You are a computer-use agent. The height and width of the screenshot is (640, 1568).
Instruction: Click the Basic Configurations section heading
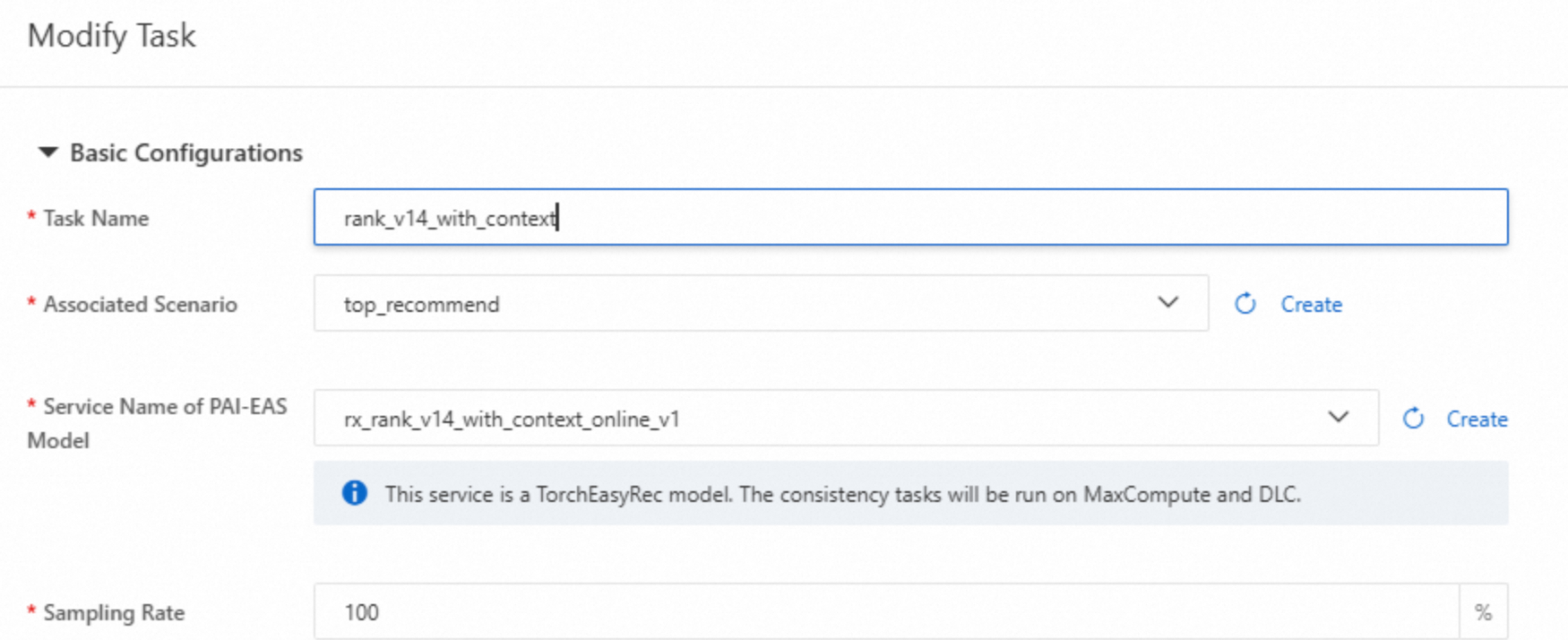(185, 153)
